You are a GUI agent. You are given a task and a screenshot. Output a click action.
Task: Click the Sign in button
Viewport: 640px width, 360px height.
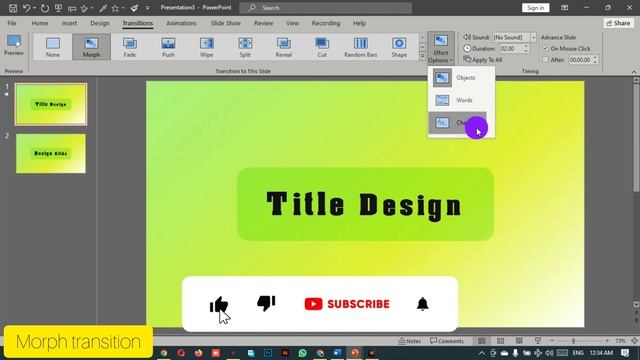click(x=535, y=8)
